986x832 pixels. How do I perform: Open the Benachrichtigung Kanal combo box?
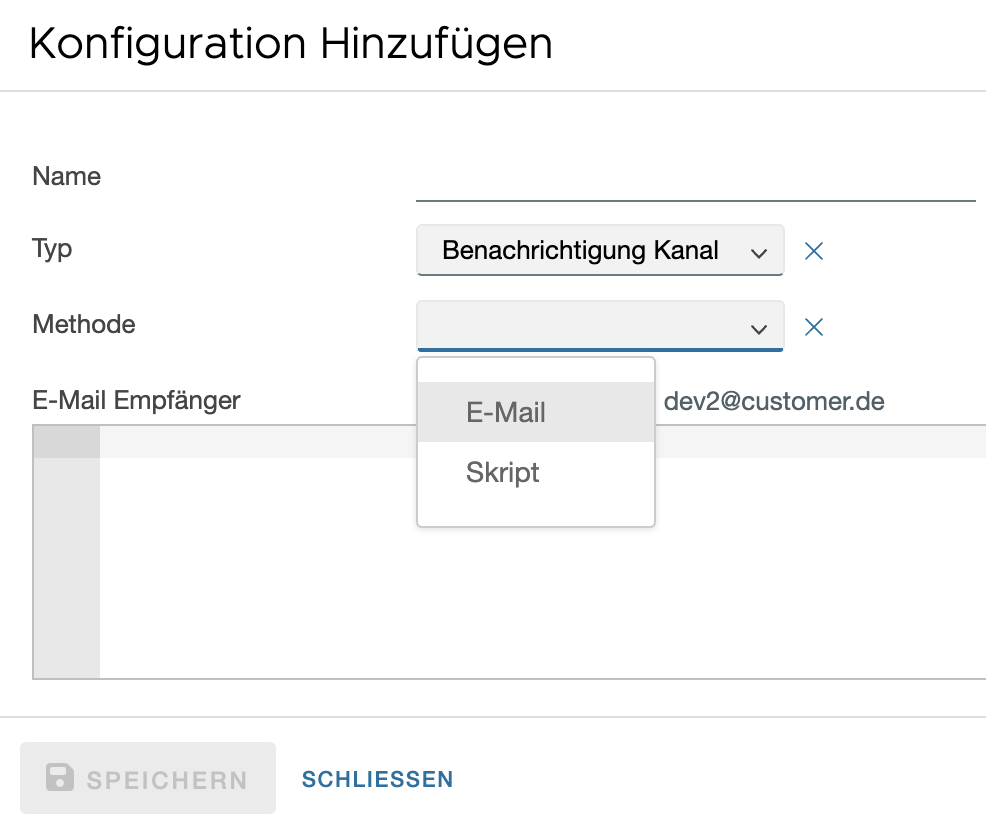pos(600,251)
